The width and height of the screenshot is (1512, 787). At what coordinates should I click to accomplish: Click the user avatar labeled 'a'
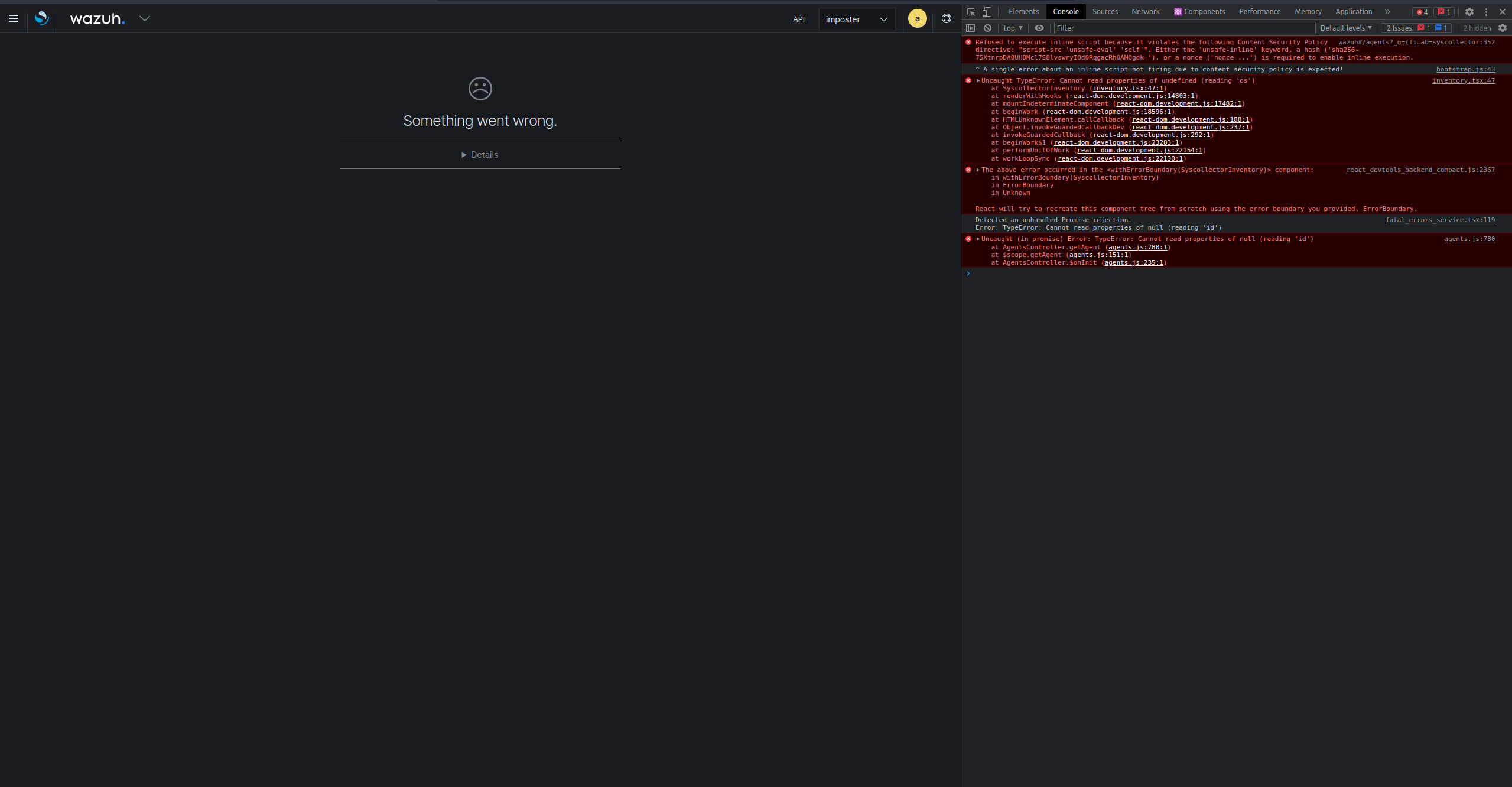click(x=916, y=18)
